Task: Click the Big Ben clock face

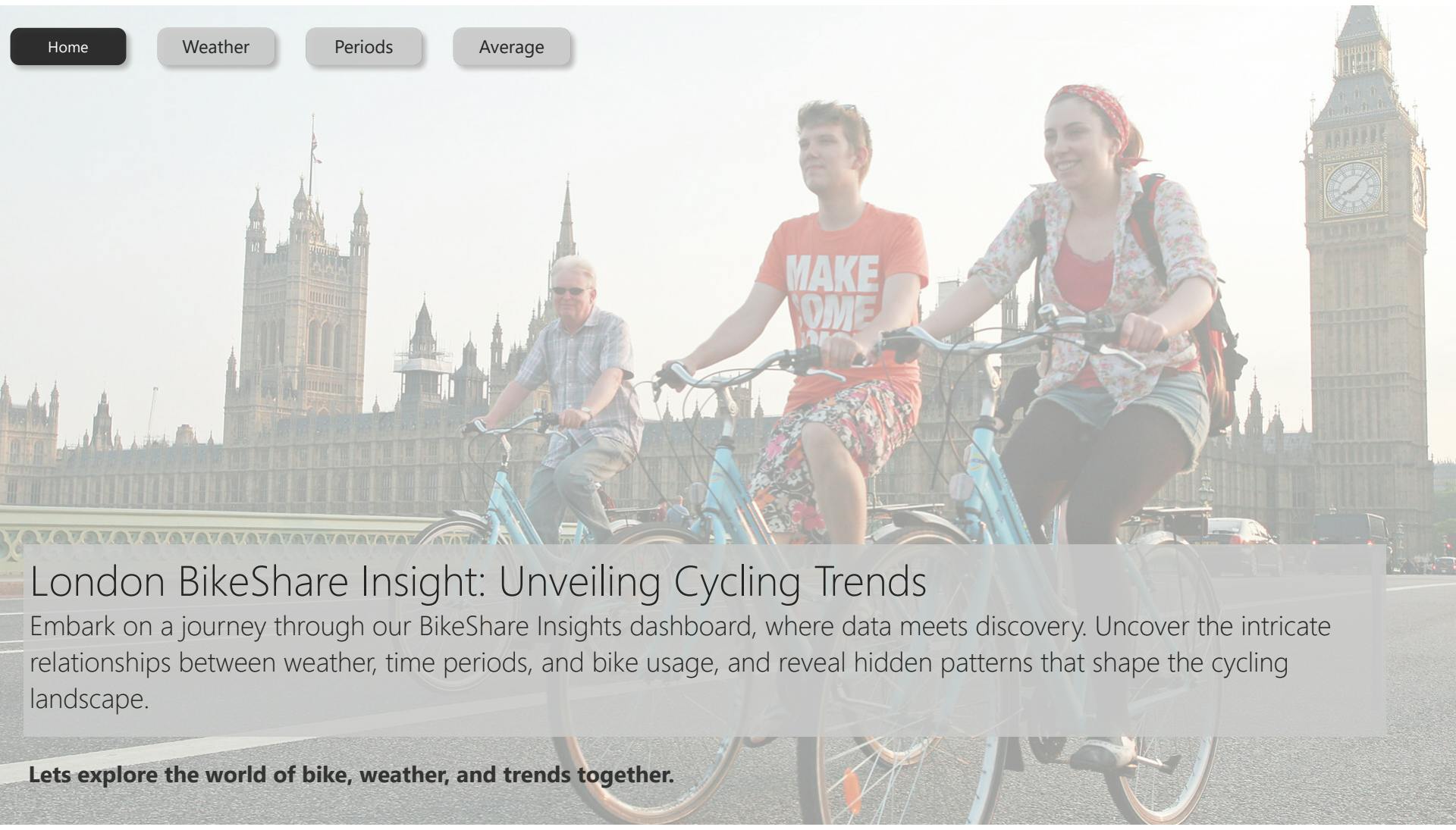Action: [1354, 187]
